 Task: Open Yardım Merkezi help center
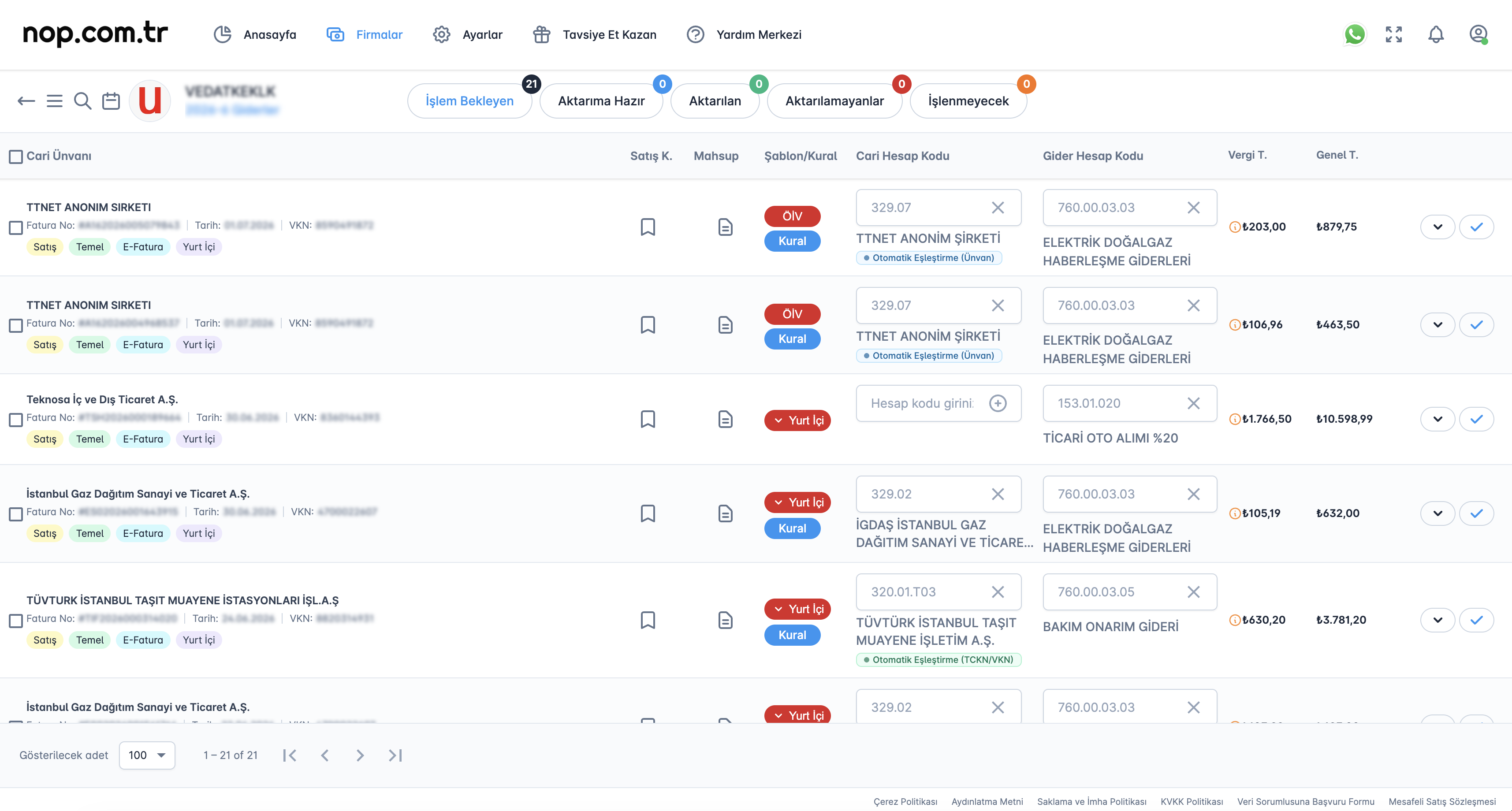click(744, 35)
